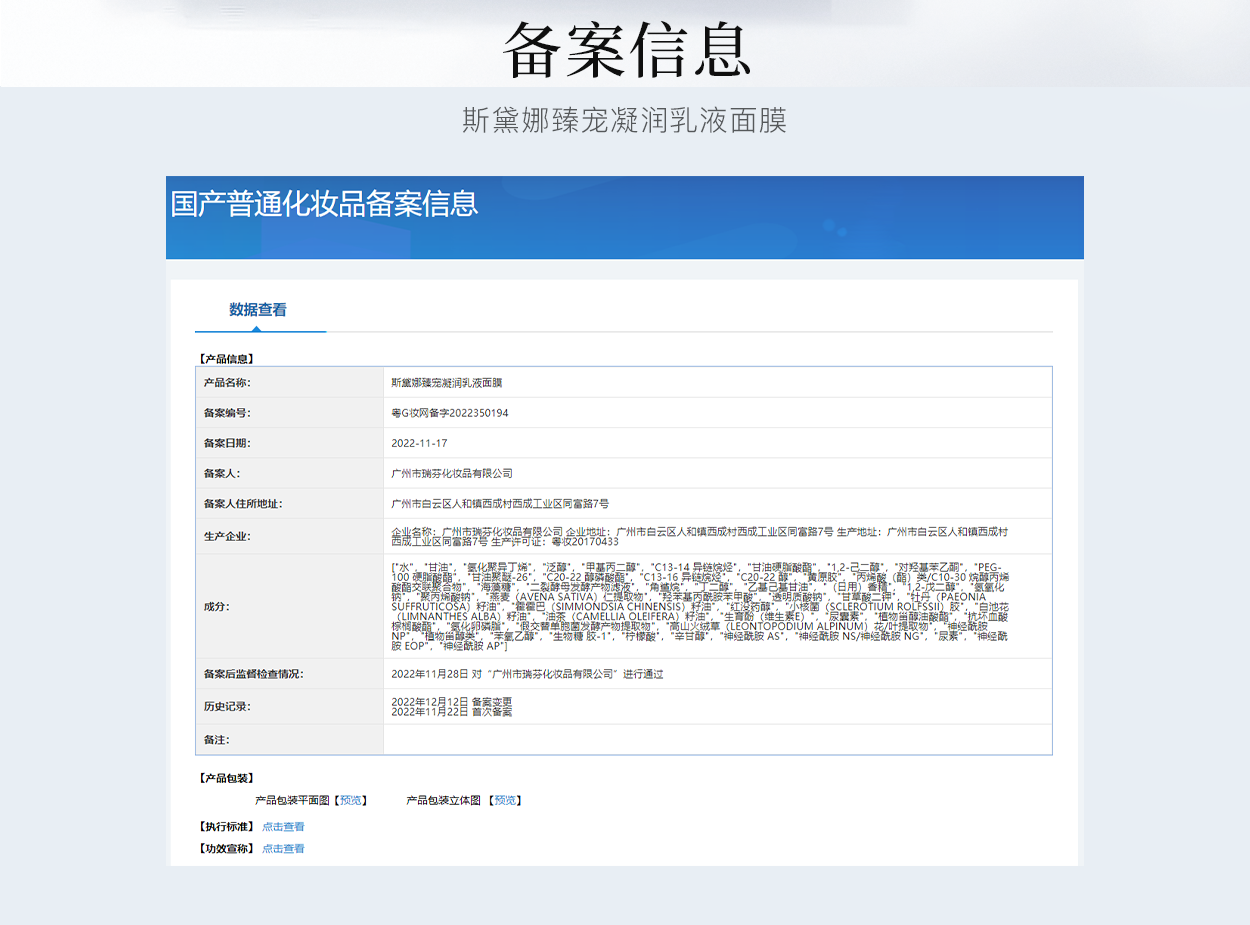Click the 成分 ingredients list text
The image size is (1250, 925).
[700, 606]
